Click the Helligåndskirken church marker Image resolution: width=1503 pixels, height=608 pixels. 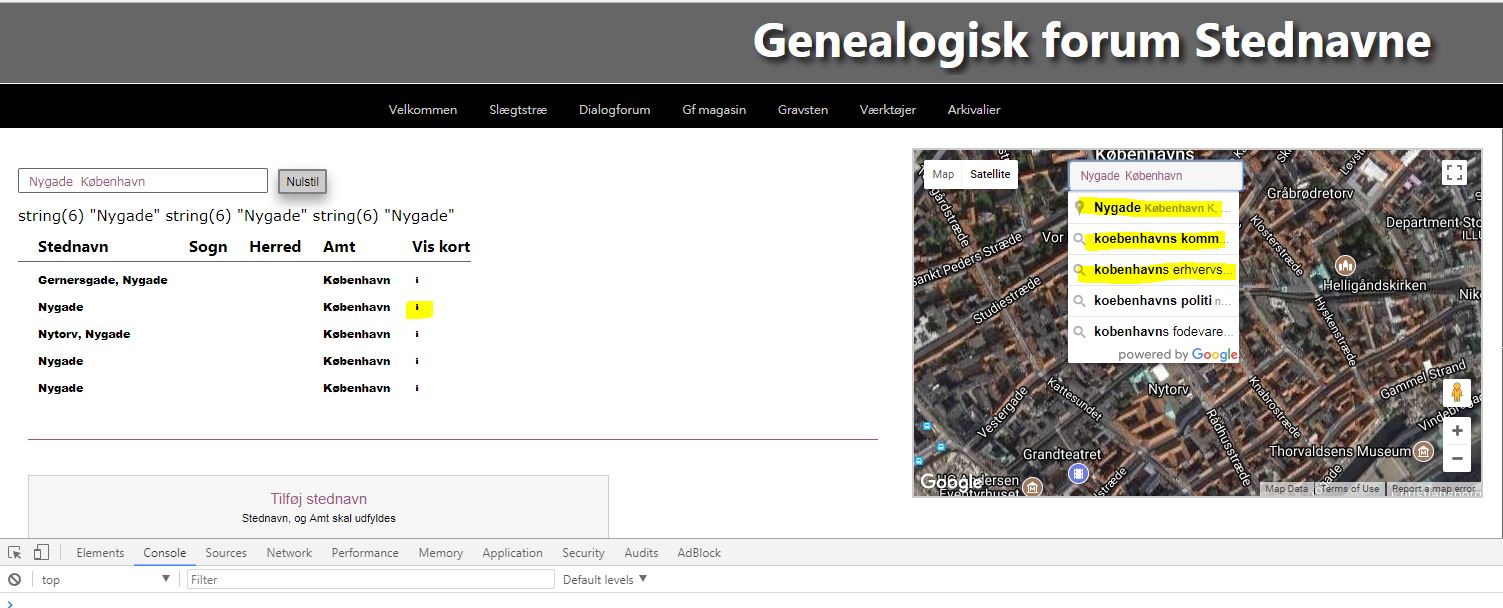pos(1345,266)
